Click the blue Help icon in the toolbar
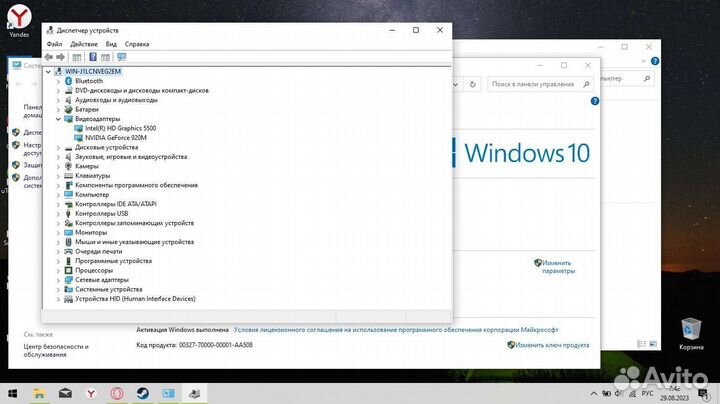This screenshot has height=404, width=720. pos(92,57)
